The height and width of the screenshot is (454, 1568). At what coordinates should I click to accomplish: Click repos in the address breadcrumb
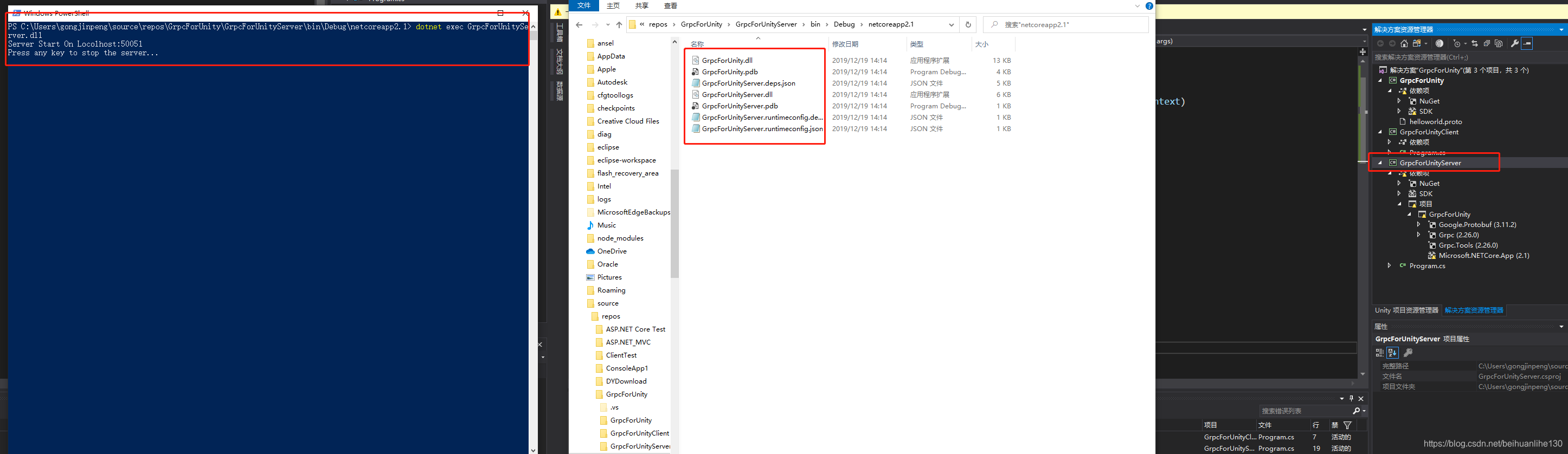658,24
